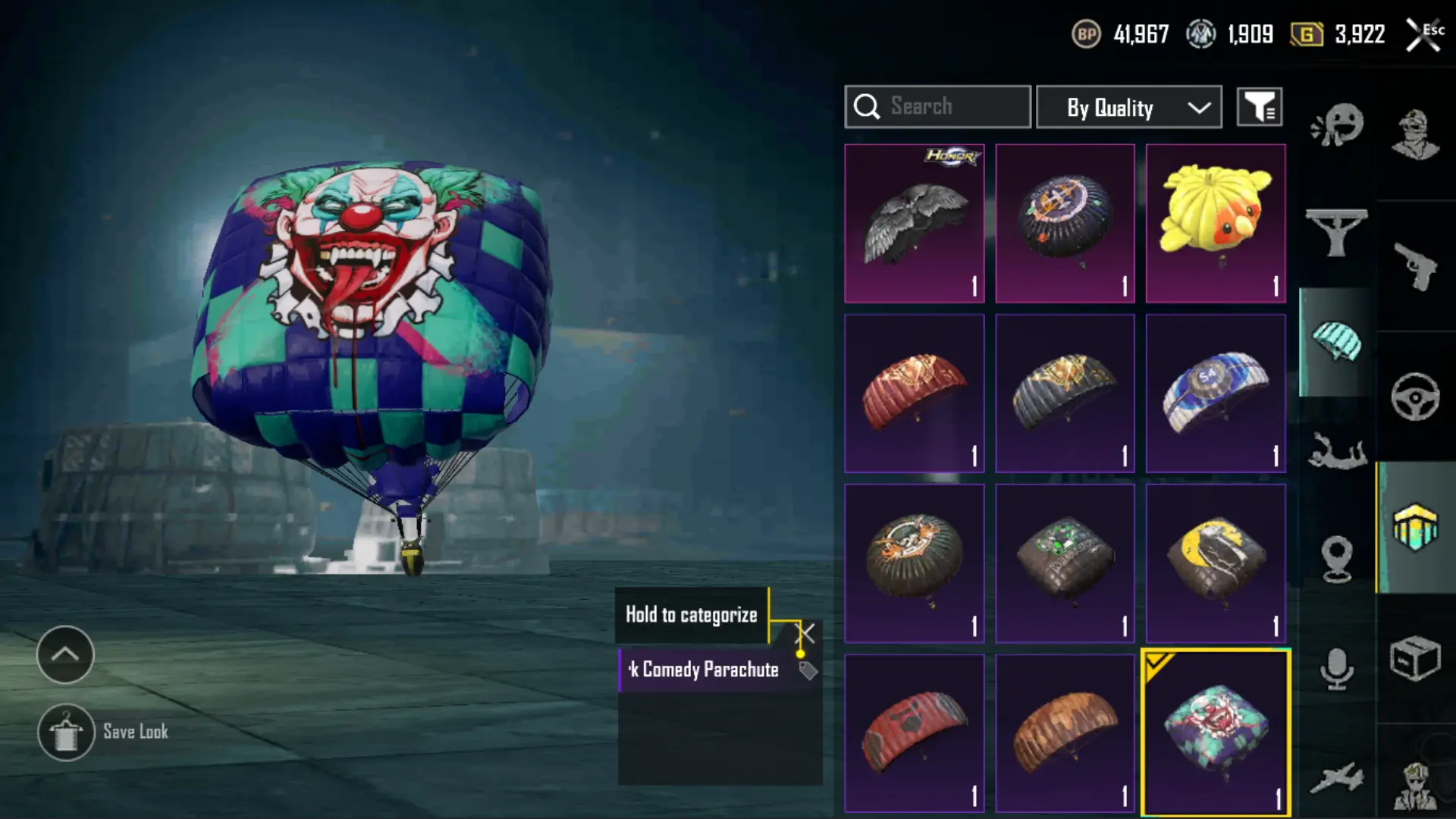Click the BP currency balance icon
The height and width of the screenshot is (819, 1456).
pos(1086,34)
